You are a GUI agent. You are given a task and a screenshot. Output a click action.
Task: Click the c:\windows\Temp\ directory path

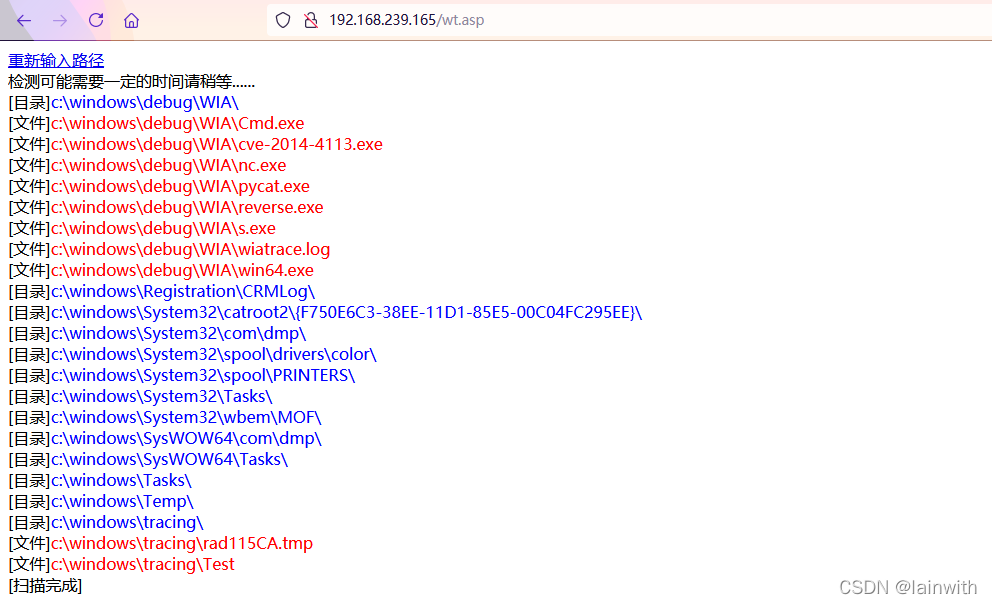[122, 502]
